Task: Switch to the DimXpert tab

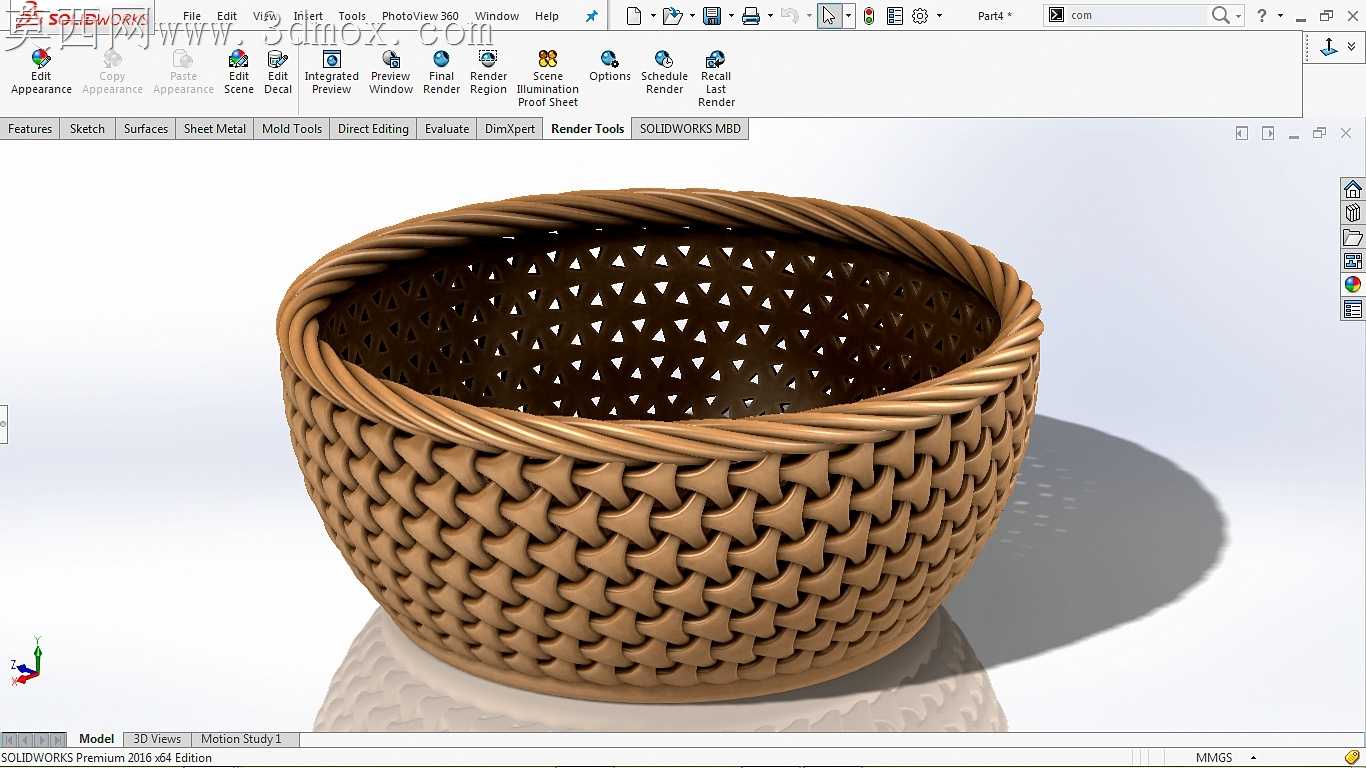Action: point(510,129)
